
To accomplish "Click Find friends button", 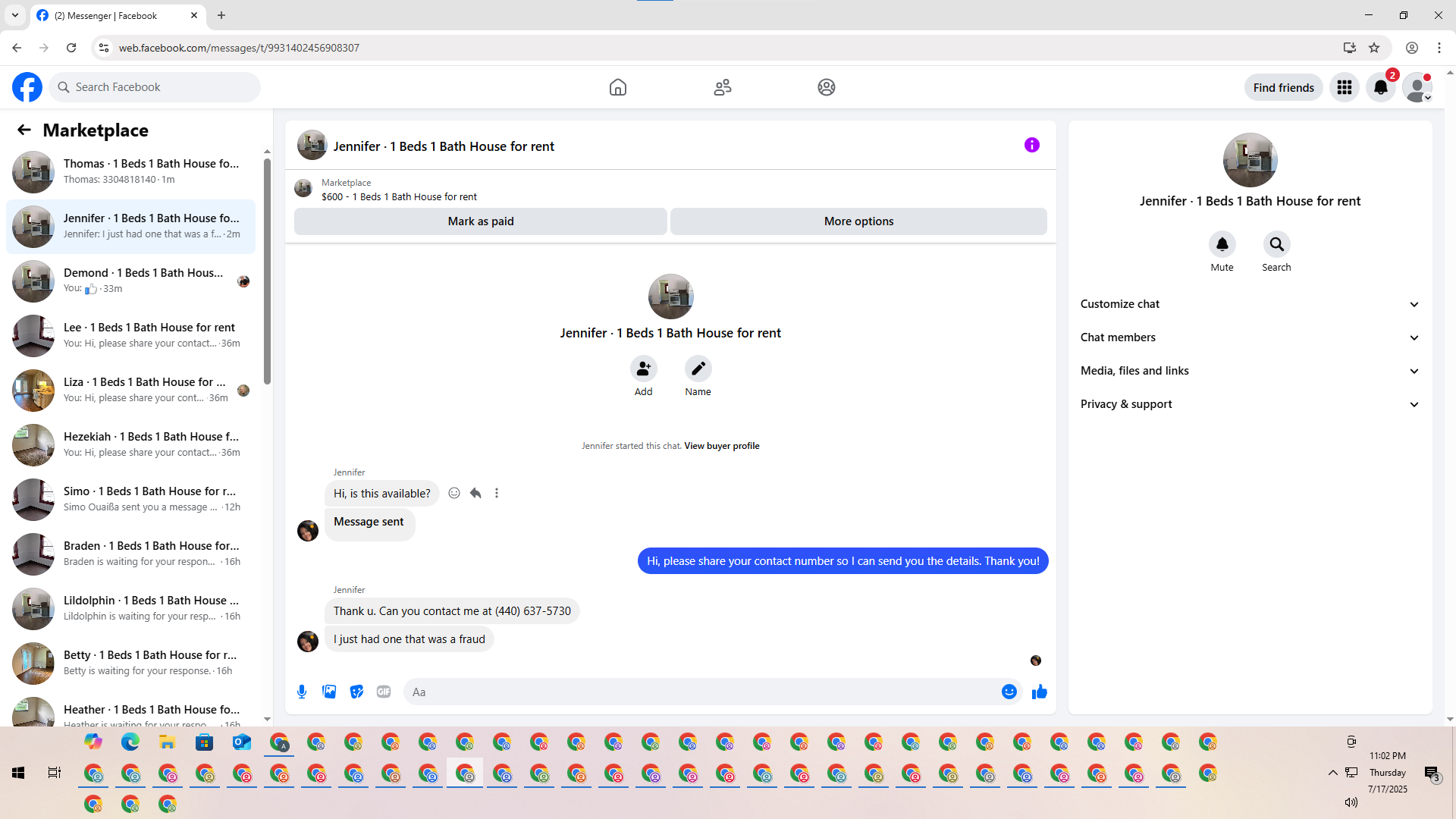I will (x=1284, y=87).
